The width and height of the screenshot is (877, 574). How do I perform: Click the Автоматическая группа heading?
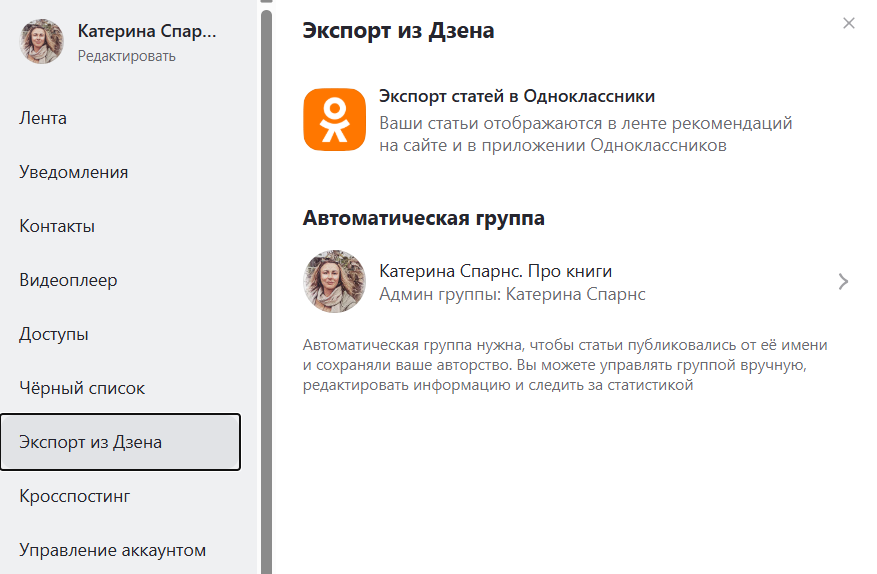coord(423,218)
